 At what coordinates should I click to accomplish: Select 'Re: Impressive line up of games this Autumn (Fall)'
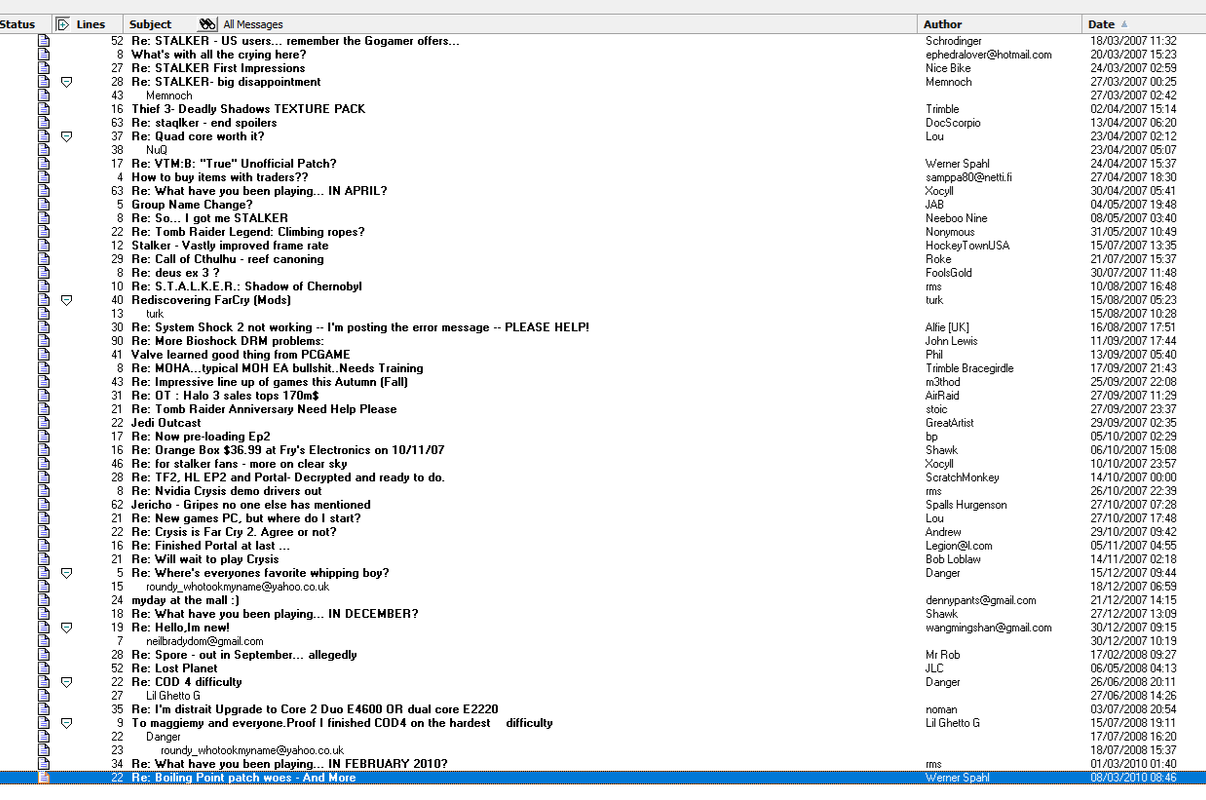[x=270, y=382]
